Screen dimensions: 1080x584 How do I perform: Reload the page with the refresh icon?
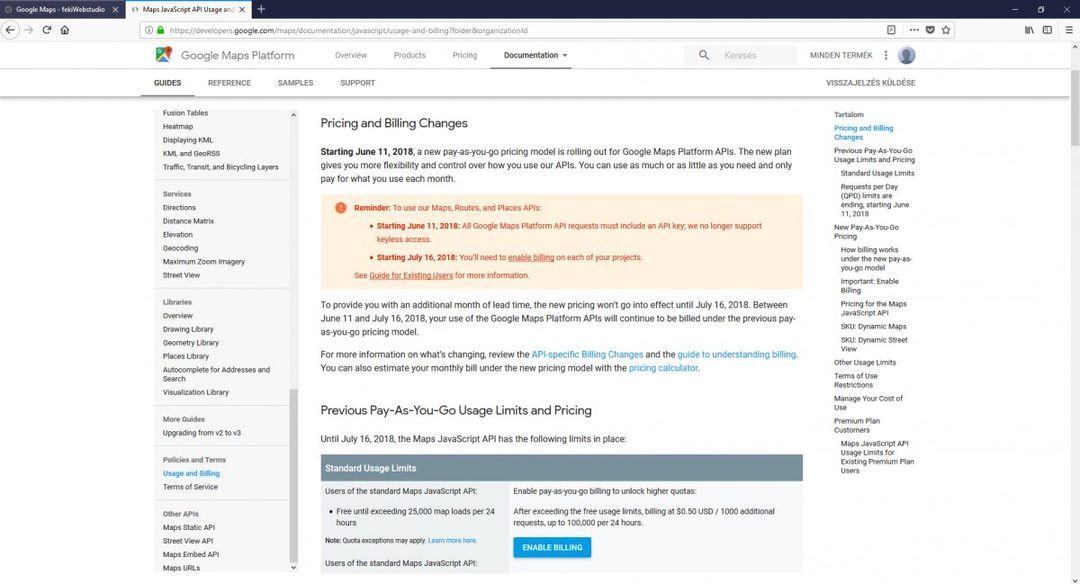click(x=47, y=30)
